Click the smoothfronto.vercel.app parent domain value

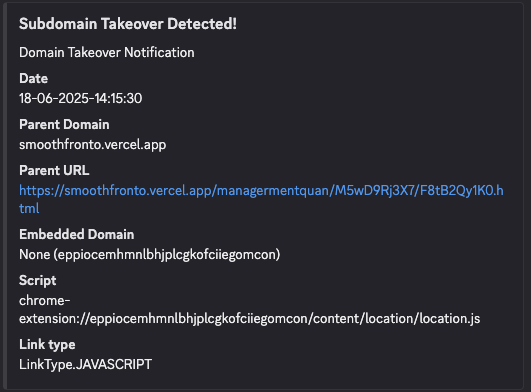[92, 145]
